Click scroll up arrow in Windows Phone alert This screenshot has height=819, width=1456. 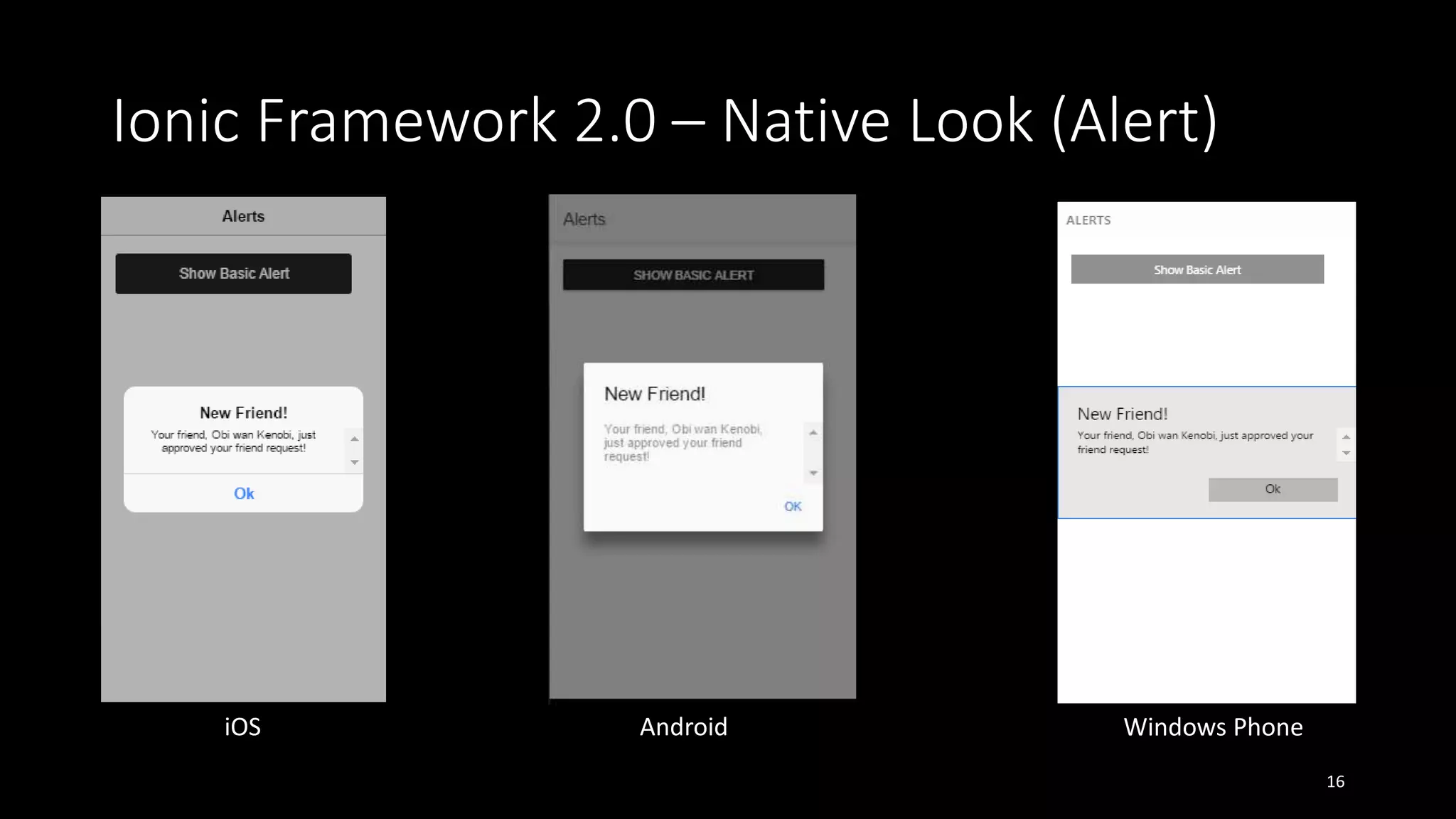tap(1346, 437)
